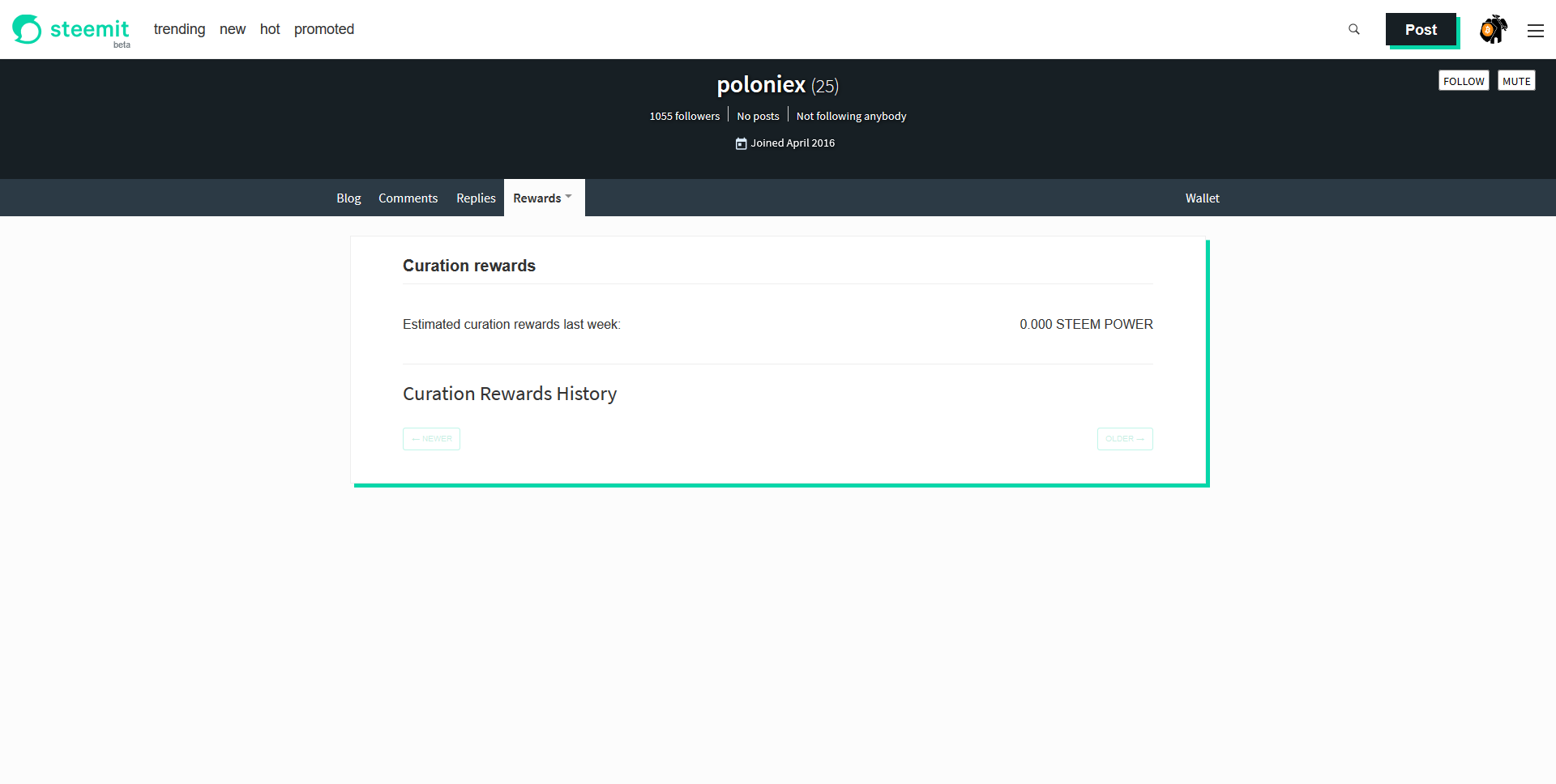Click the poloniex username heading
Image resolution: width=1556 pixels, height=784 pixels.
[x=761, y=84]
